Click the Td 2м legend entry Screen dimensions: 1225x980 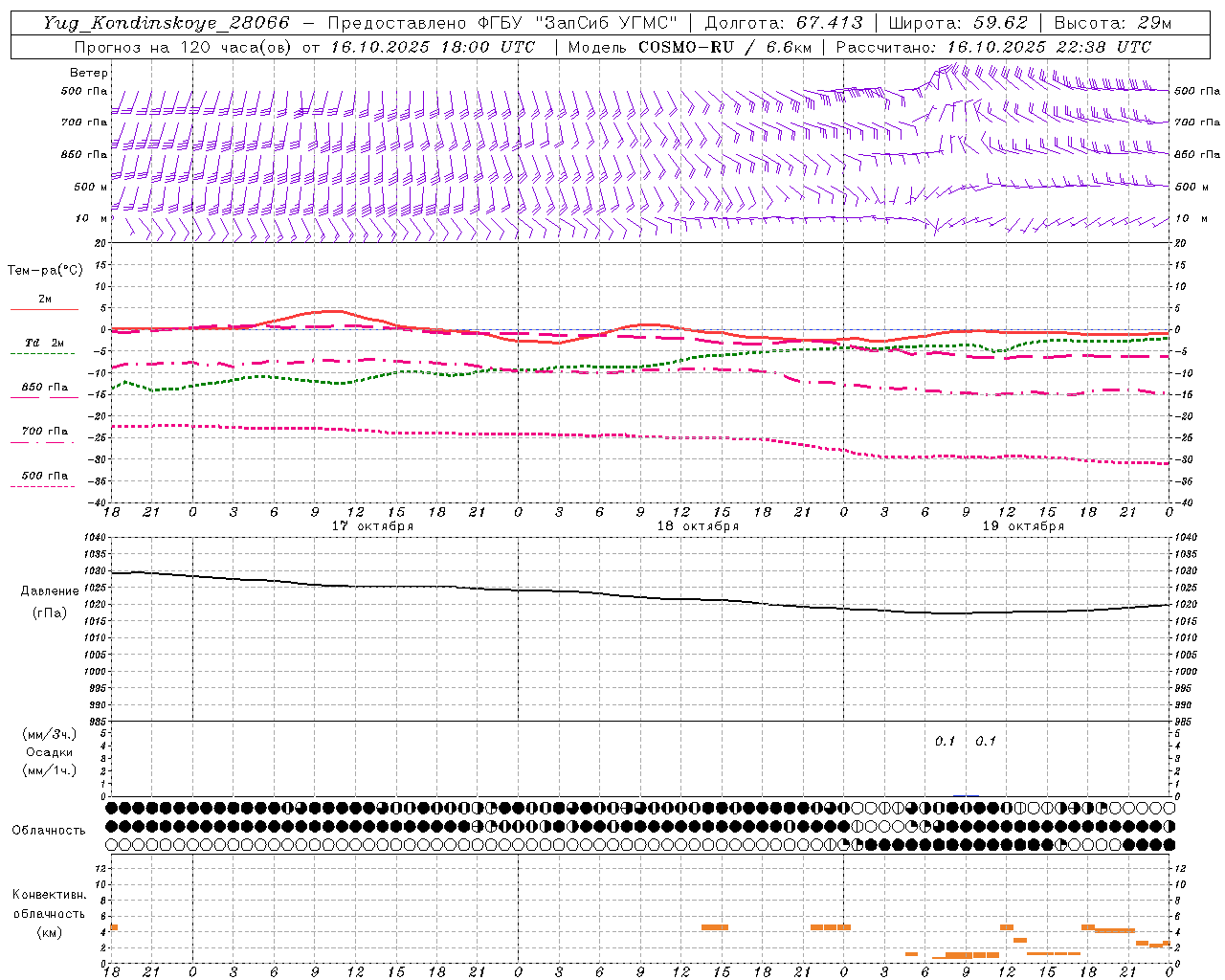coord(44,343)
